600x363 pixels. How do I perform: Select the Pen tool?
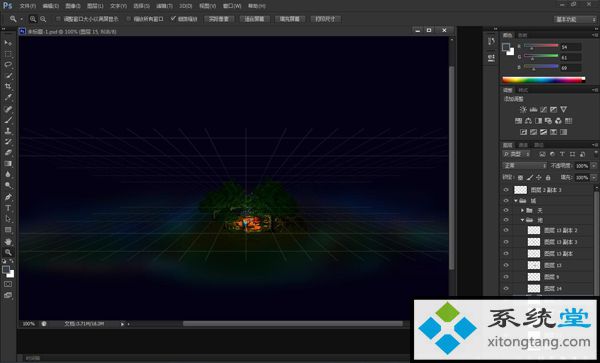coord(8,197)
